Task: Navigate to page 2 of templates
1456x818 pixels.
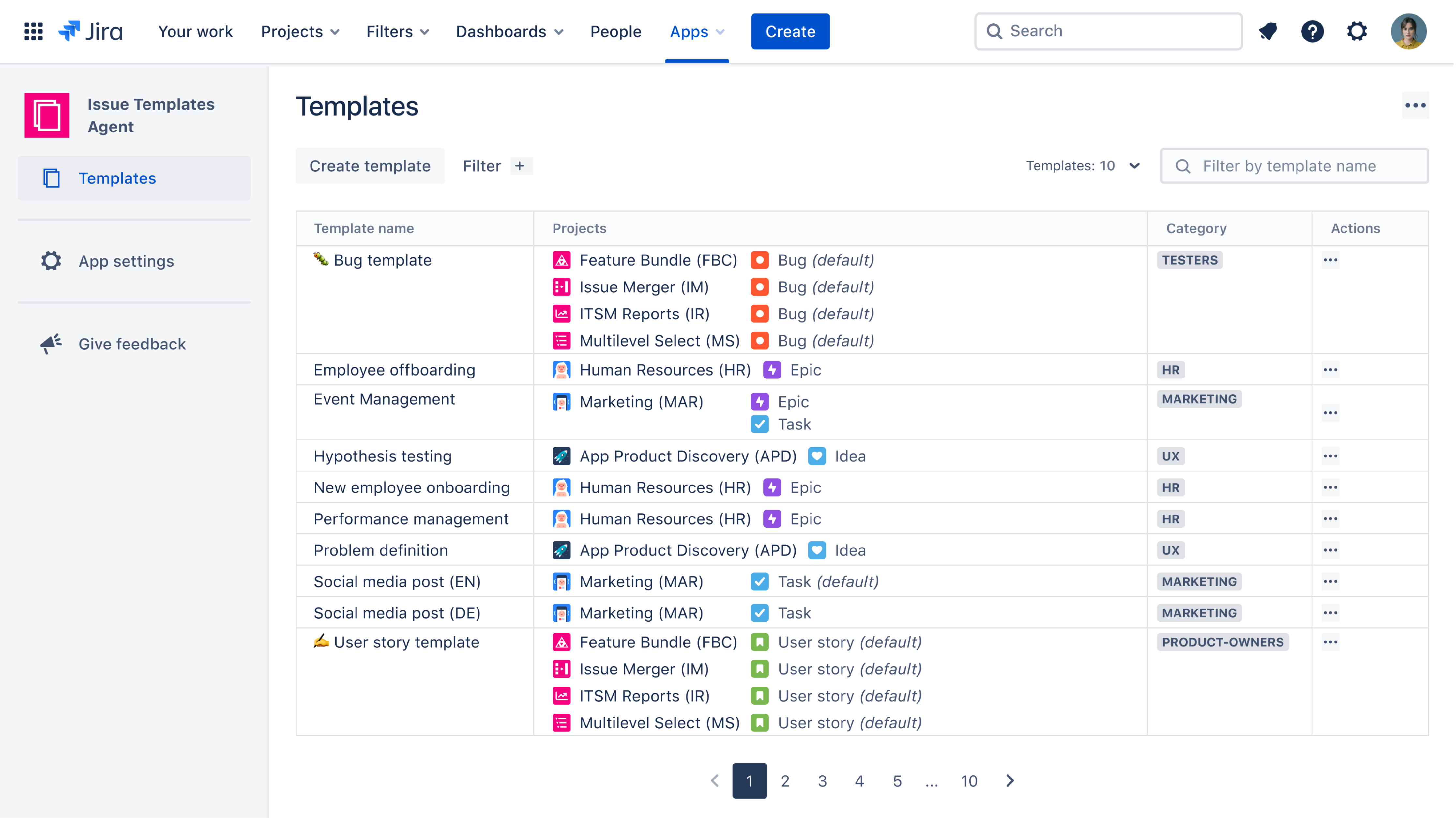Action: [x=785, y=780]
